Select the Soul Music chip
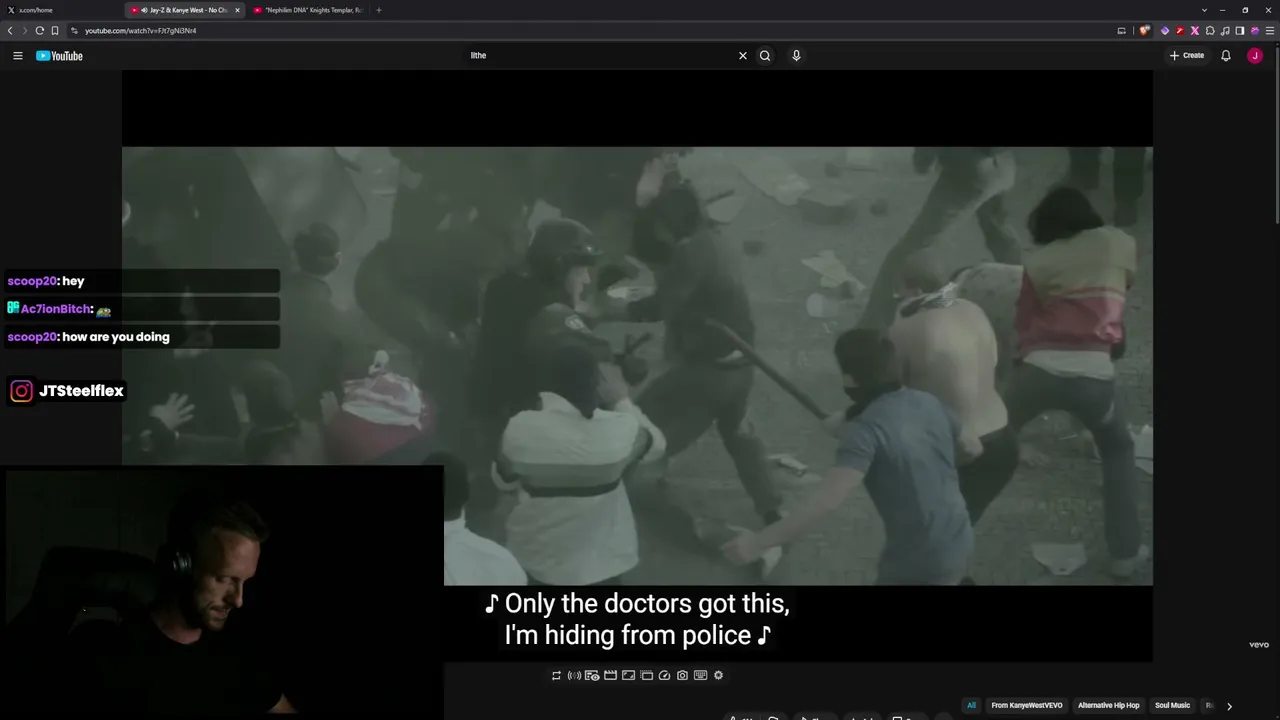The height and width of the screenshot is (720, 1280). pyautogui.click(x=1172, y=706)
